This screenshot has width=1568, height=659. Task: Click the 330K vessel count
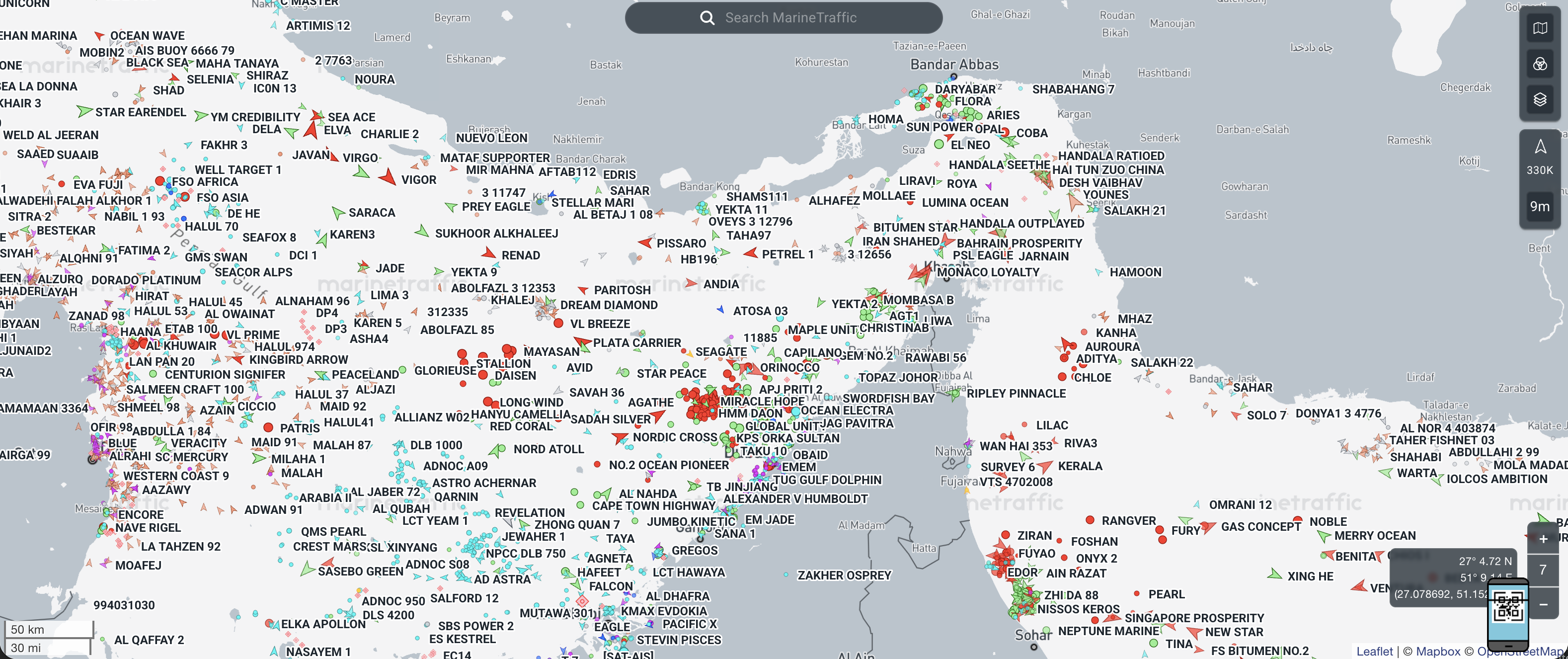[x=1539, y=170]
